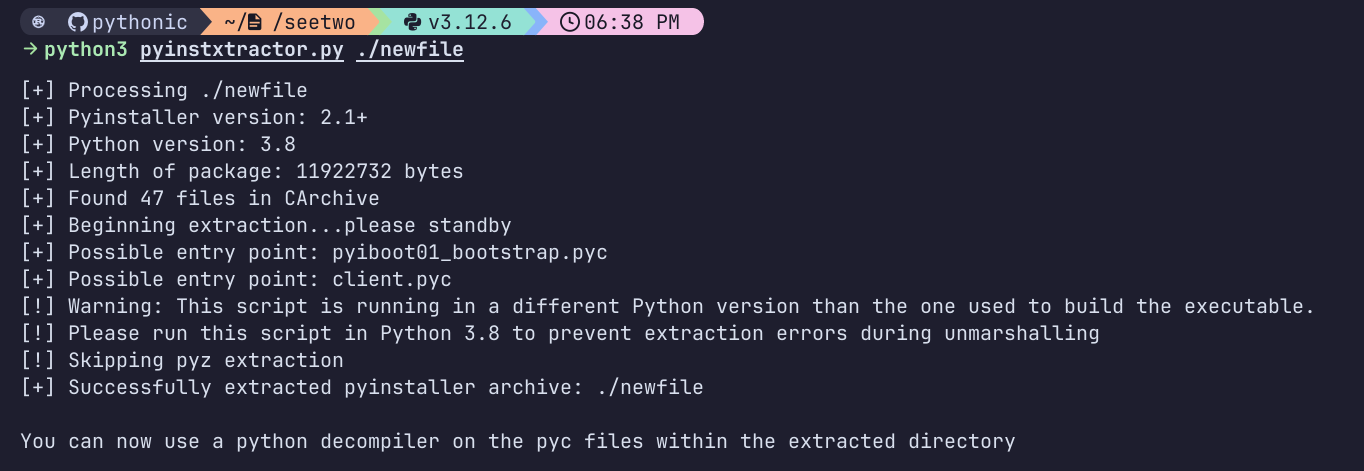
Task: Select the pythonic username segment
Action: tap(140, 22)
